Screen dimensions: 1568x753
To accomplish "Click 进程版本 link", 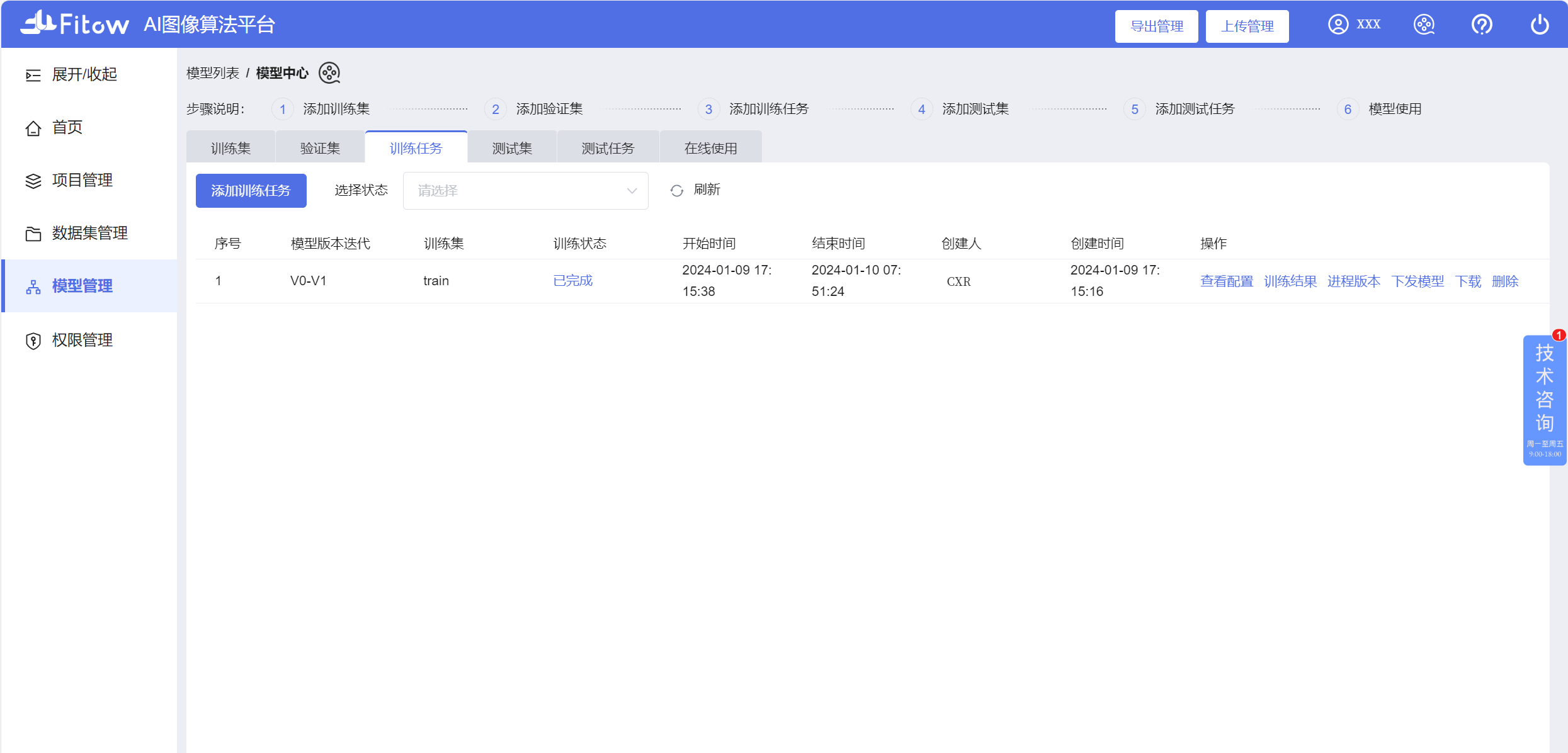I will 1354,281.
